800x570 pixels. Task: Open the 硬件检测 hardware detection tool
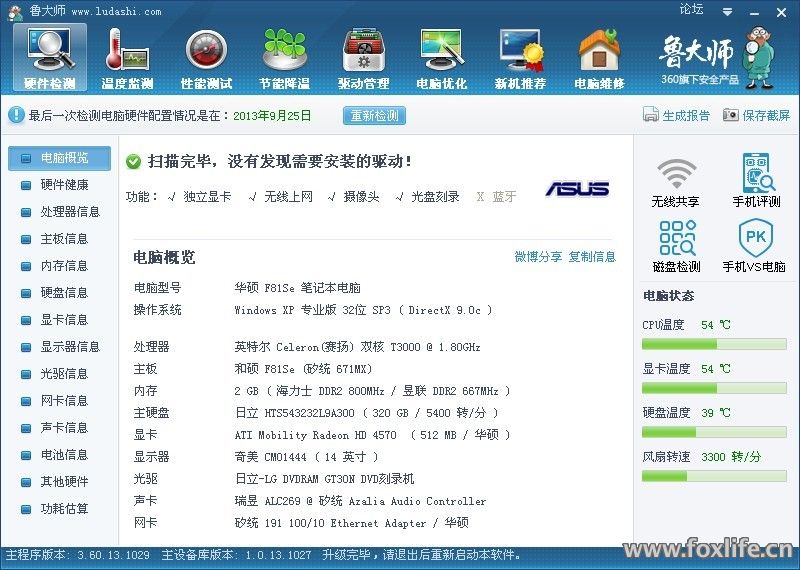[49, 58]
